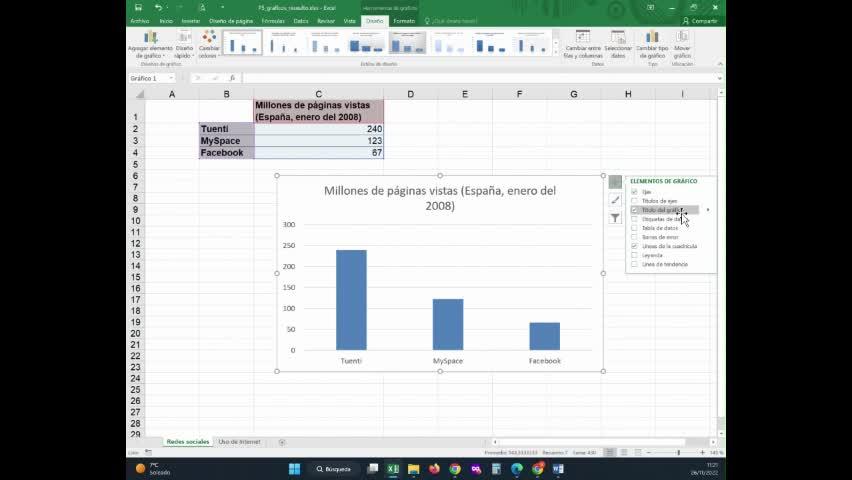Enable the Leyenda checkbox
Screen dimensions: 852x480
point(634,255)
